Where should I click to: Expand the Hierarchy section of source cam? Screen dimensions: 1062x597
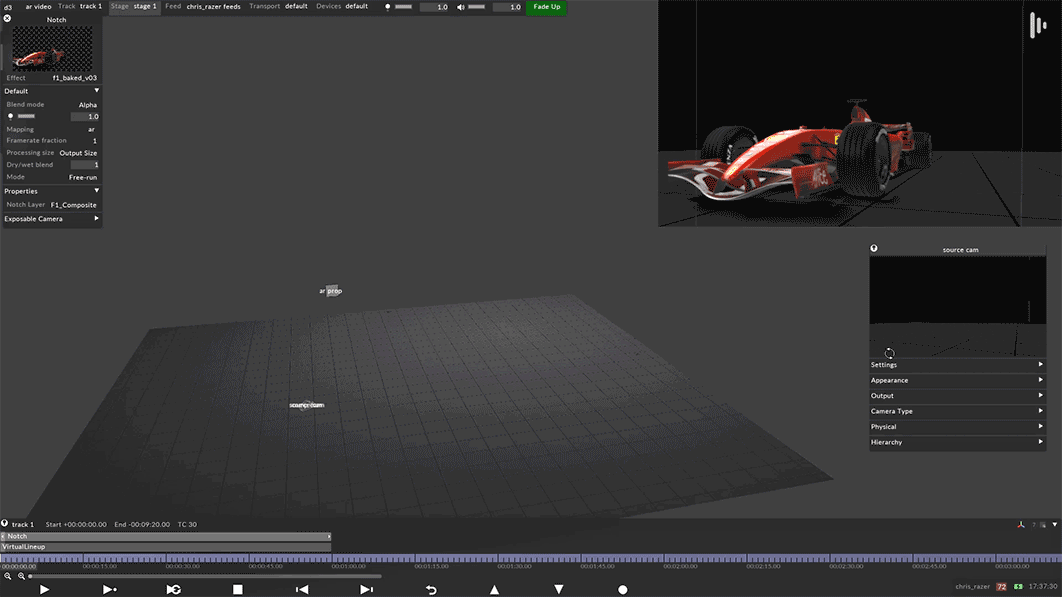pos(957,442)
